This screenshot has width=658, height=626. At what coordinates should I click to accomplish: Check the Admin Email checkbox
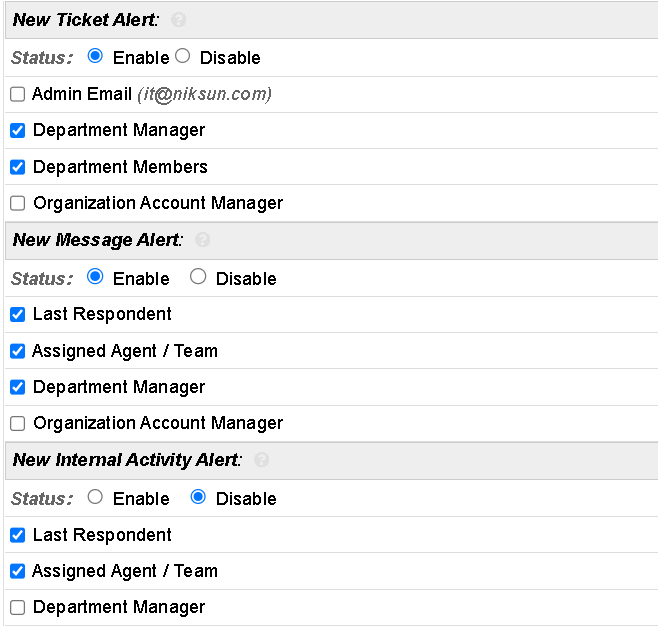click(x=18, y=95)
